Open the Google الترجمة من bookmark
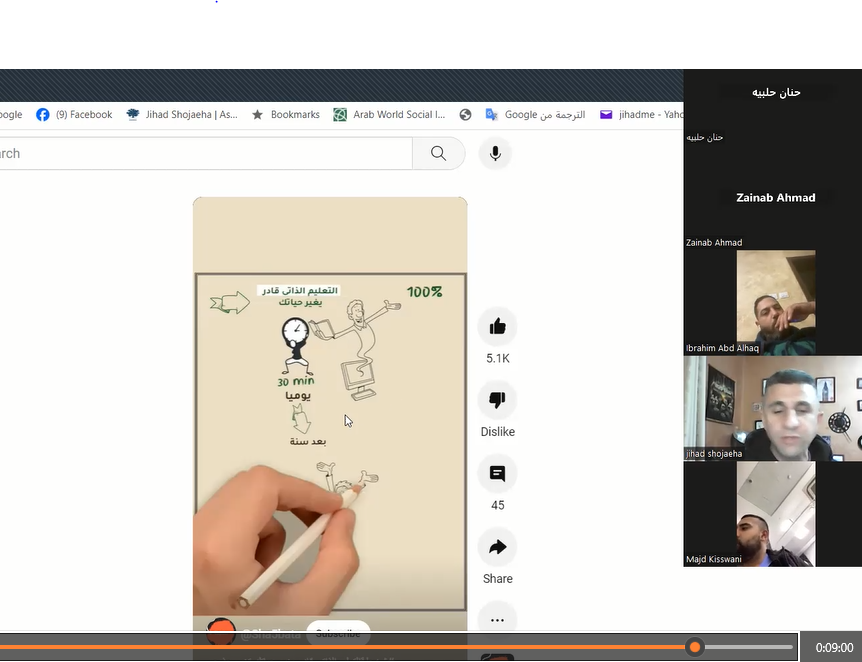This screenshot has width=862, height=662. click(535, 114)
